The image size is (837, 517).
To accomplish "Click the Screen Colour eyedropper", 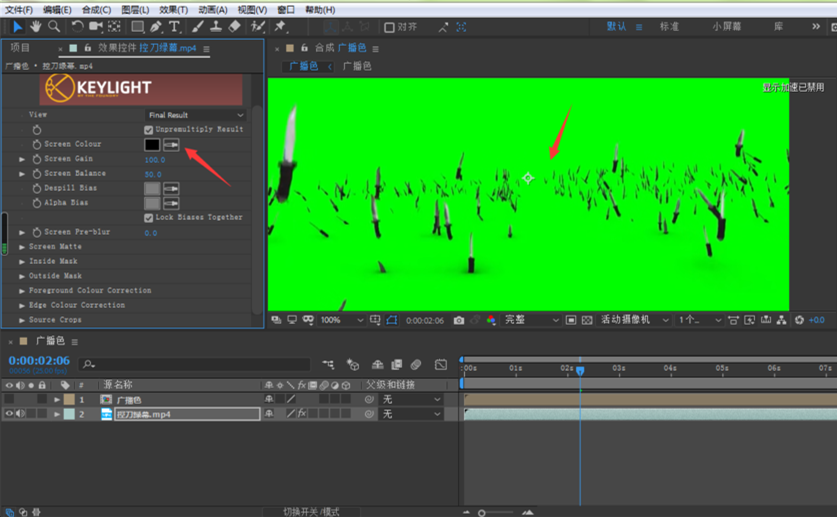I will [x=171, y=145].
